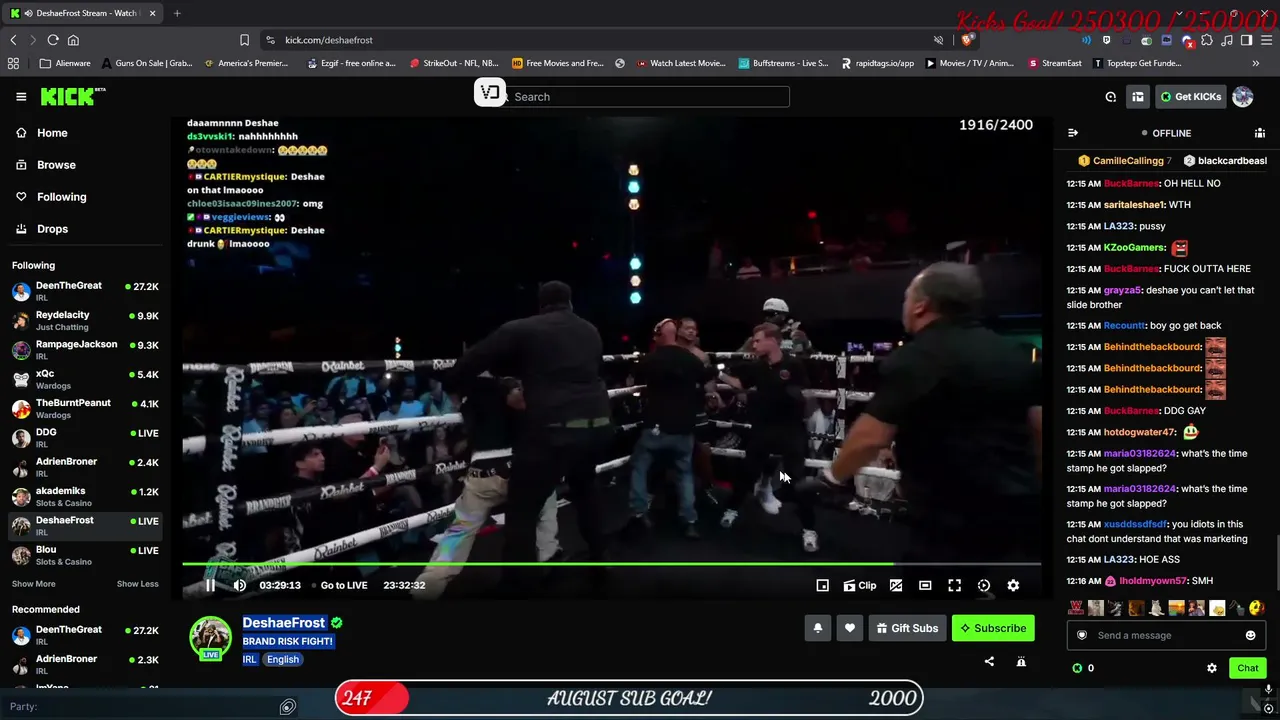
Task: Open browser main menu
Action: click(1266, 40)
